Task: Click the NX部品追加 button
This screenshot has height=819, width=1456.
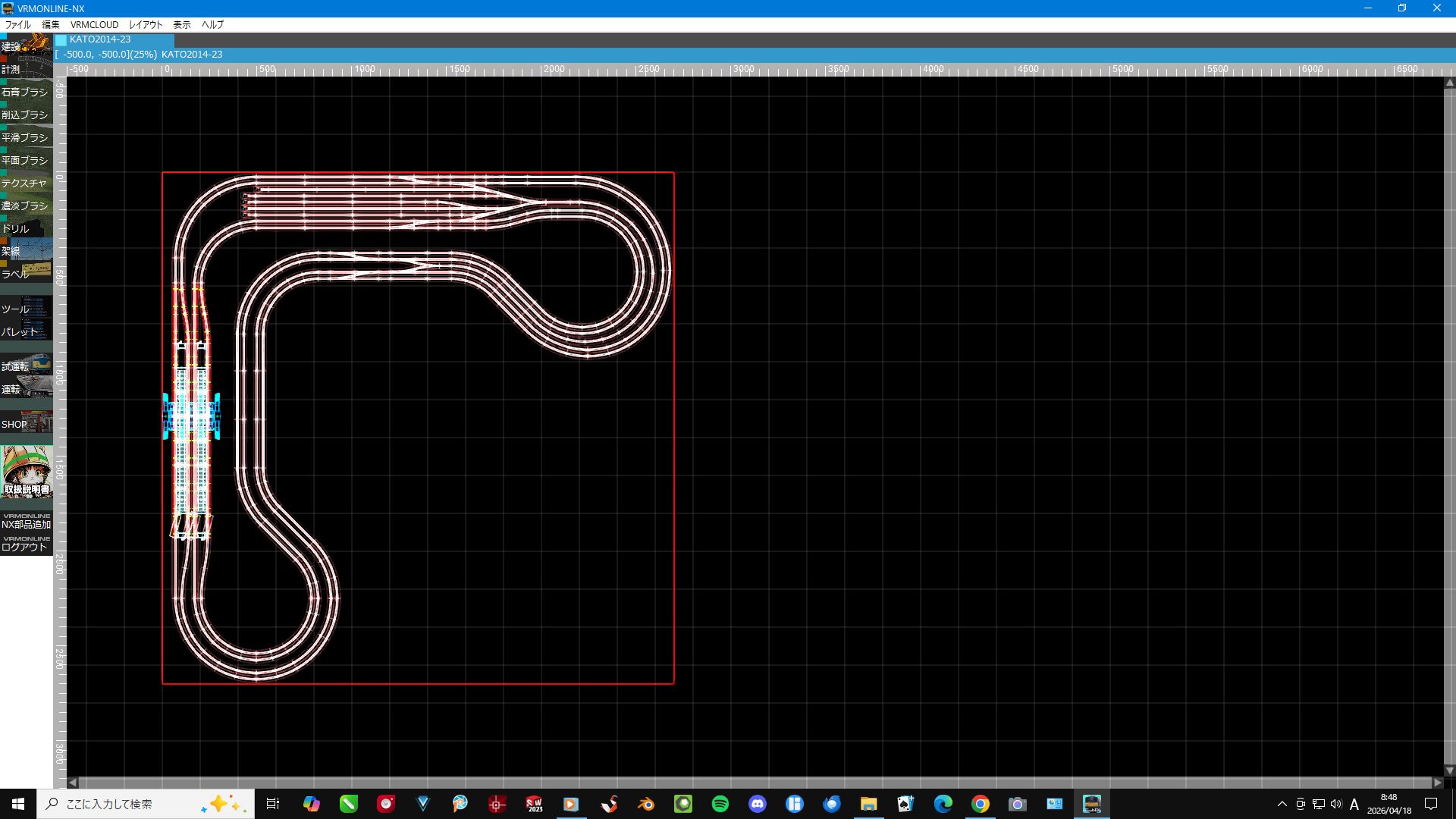Action: click(x=27, y=521)
